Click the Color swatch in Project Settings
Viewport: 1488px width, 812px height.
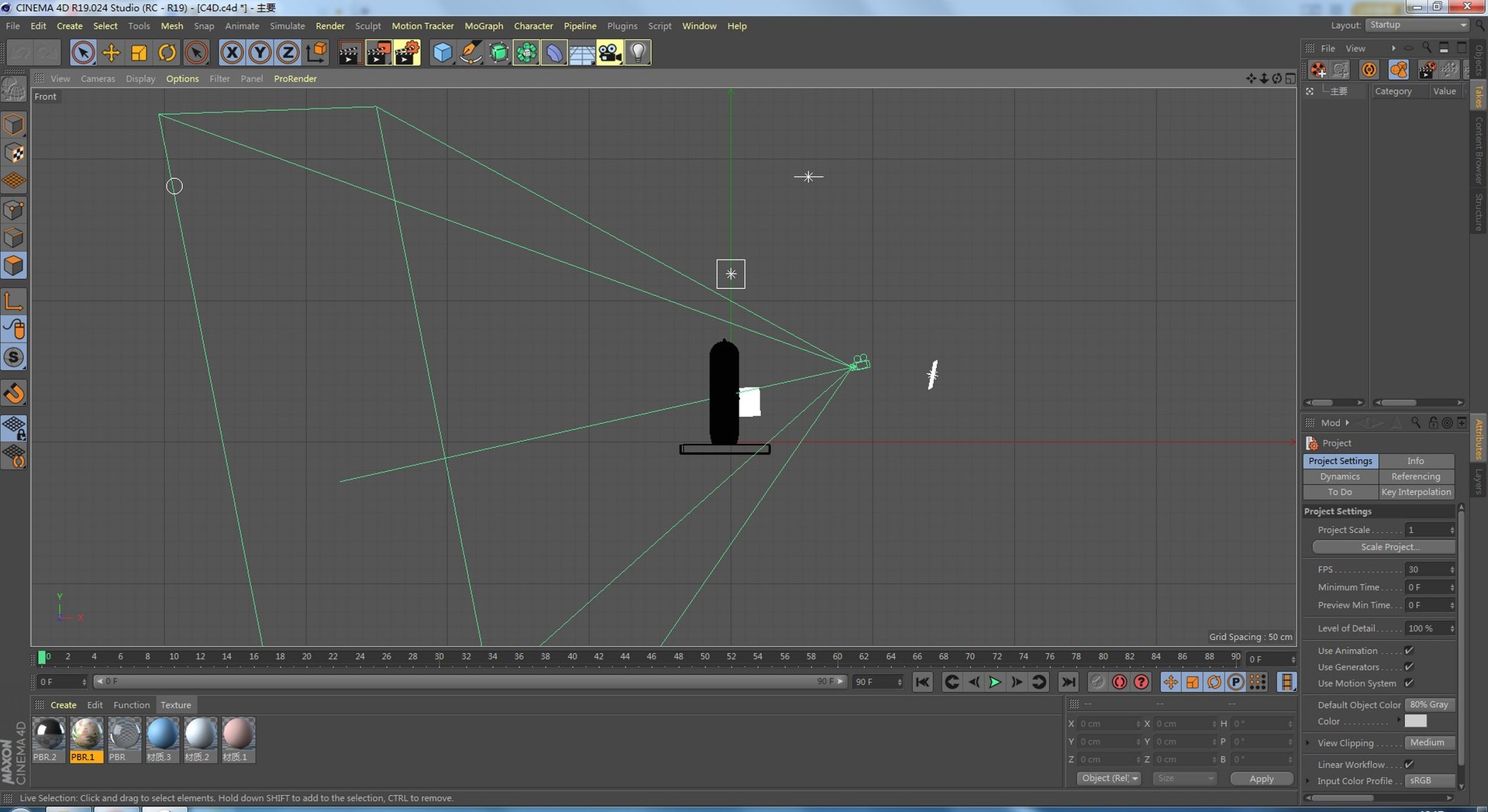click(x=1416, y=721)
